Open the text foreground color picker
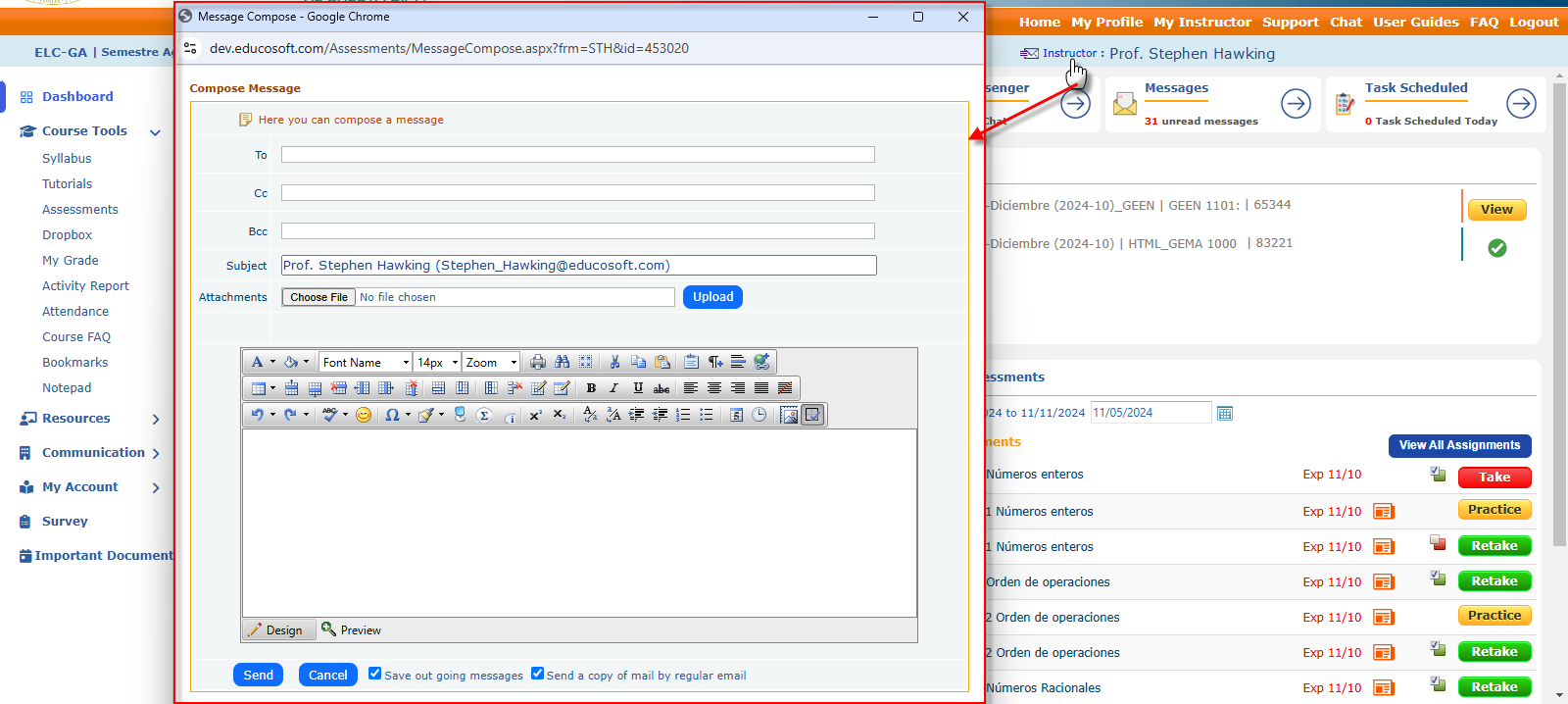The width and height of the screenshot is (1568, 704). [x=258, y=362]
